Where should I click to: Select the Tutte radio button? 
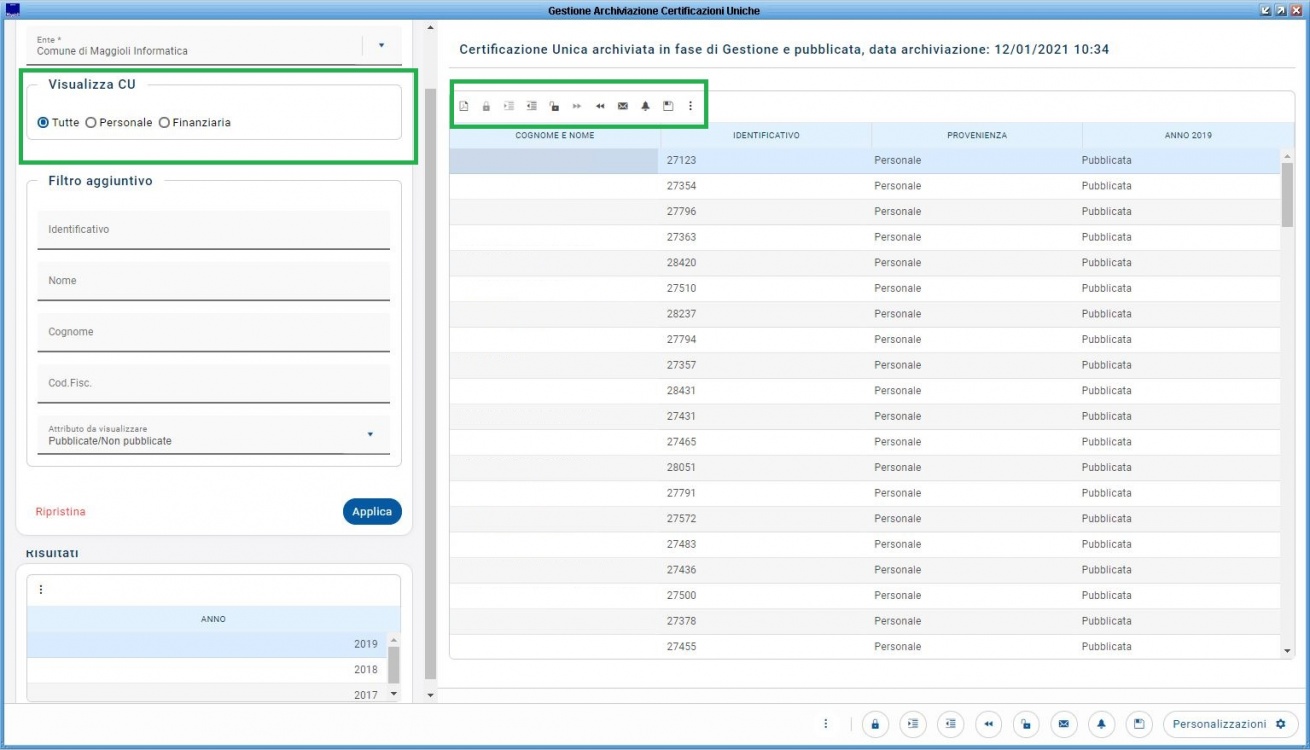(x=43, y=123)
